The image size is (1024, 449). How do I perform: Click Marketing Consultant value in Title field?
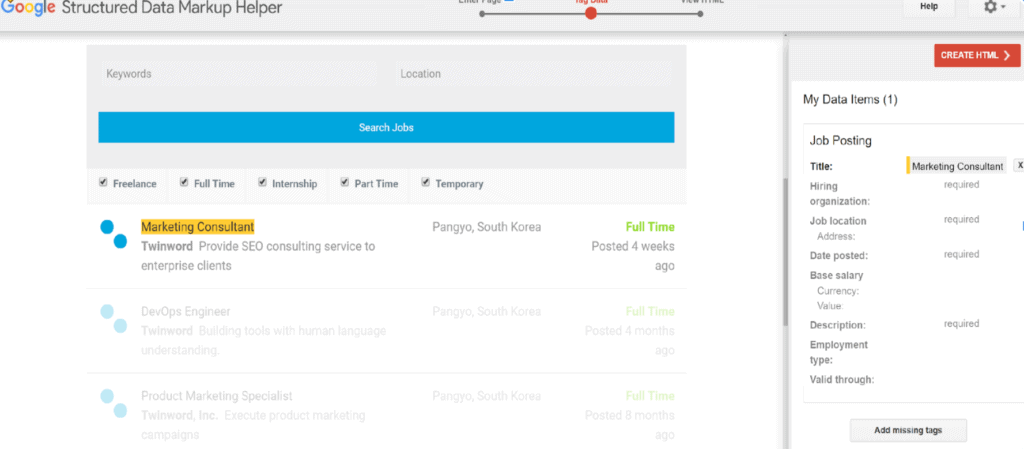point(957,166)
